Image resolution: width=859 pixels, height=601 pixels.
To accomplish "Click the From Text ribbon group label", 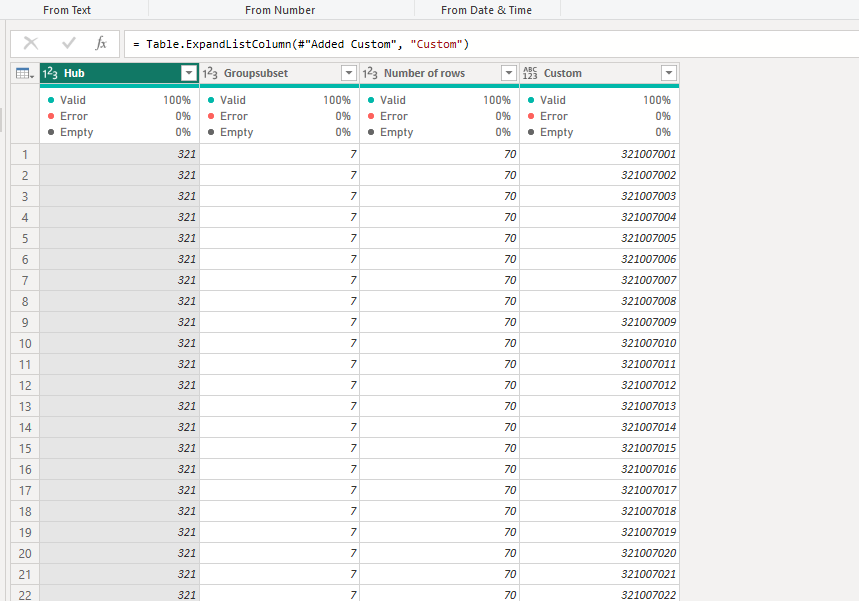I will [67, 10].
